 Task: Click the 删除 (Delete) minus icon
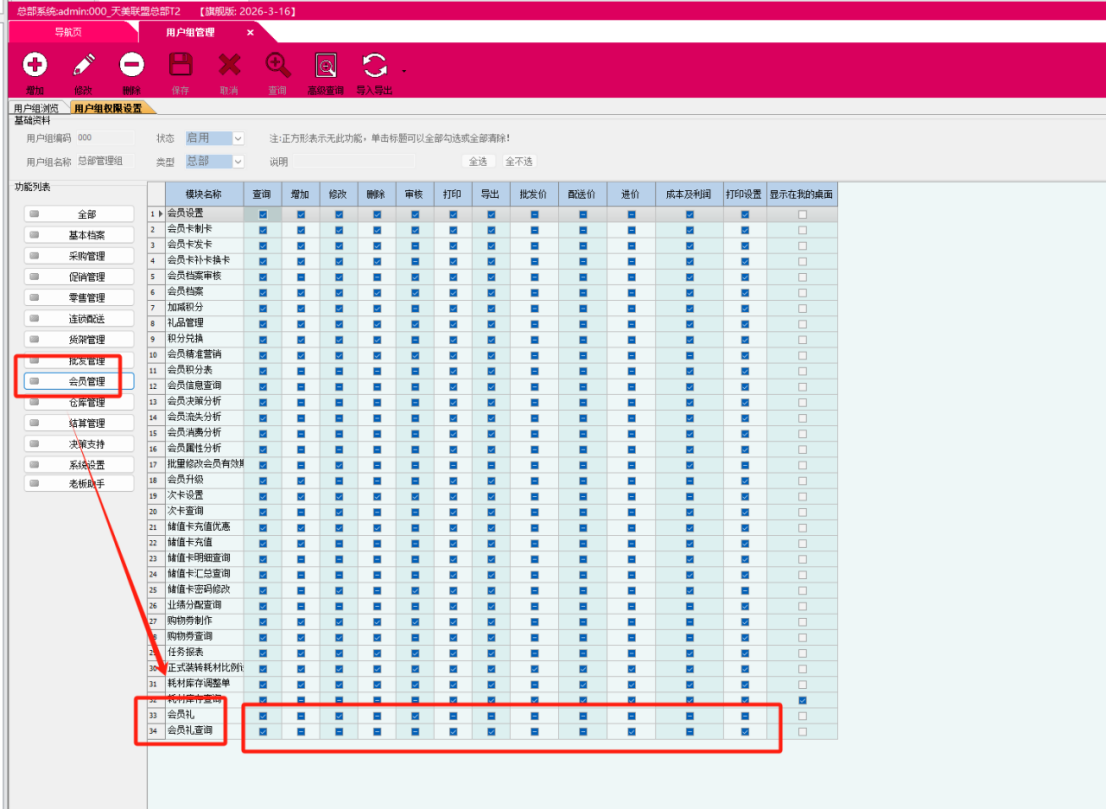(x=132, y=66)
